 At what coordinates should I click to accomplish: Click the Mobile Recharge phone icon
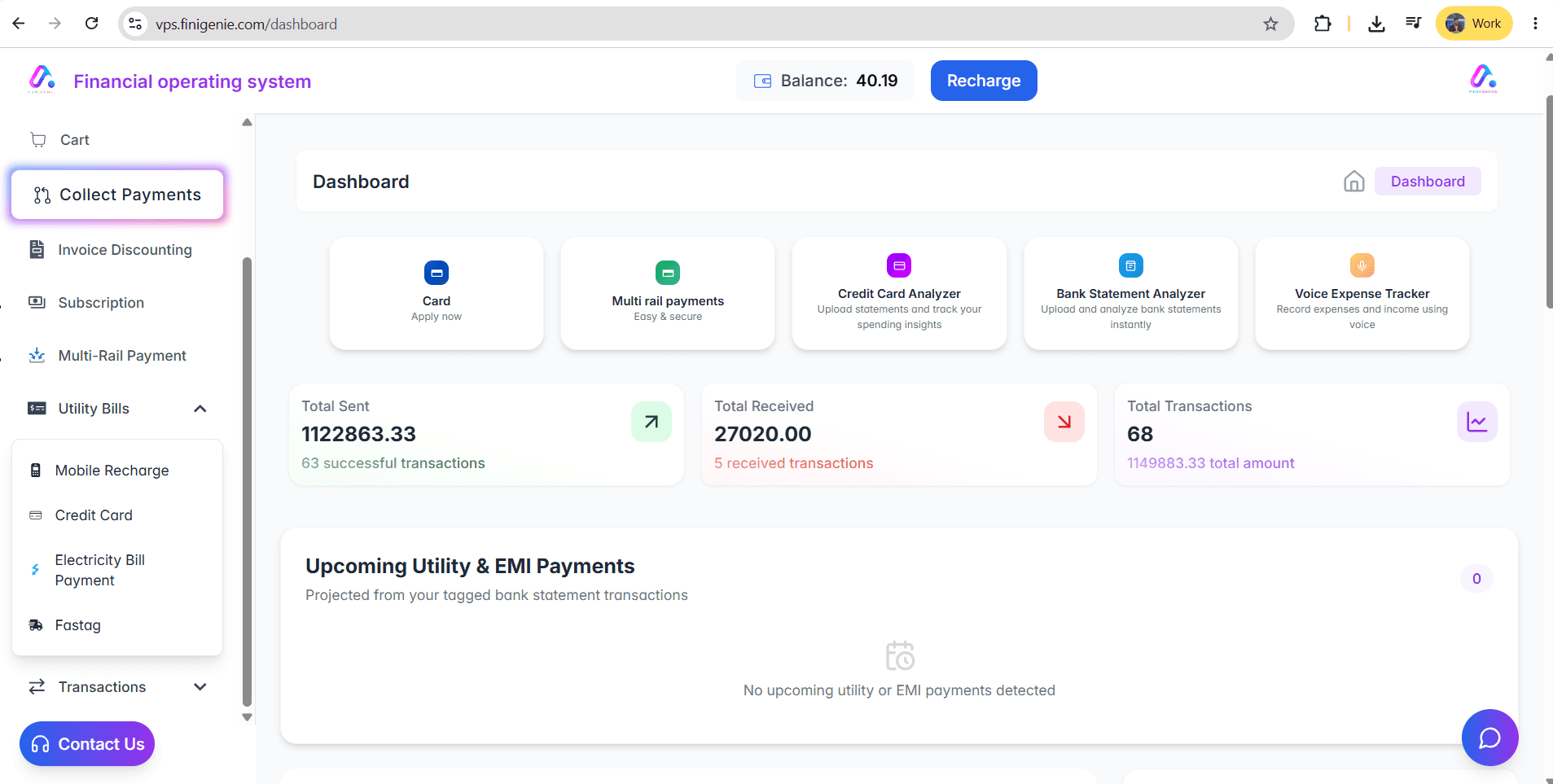point(36,470)
